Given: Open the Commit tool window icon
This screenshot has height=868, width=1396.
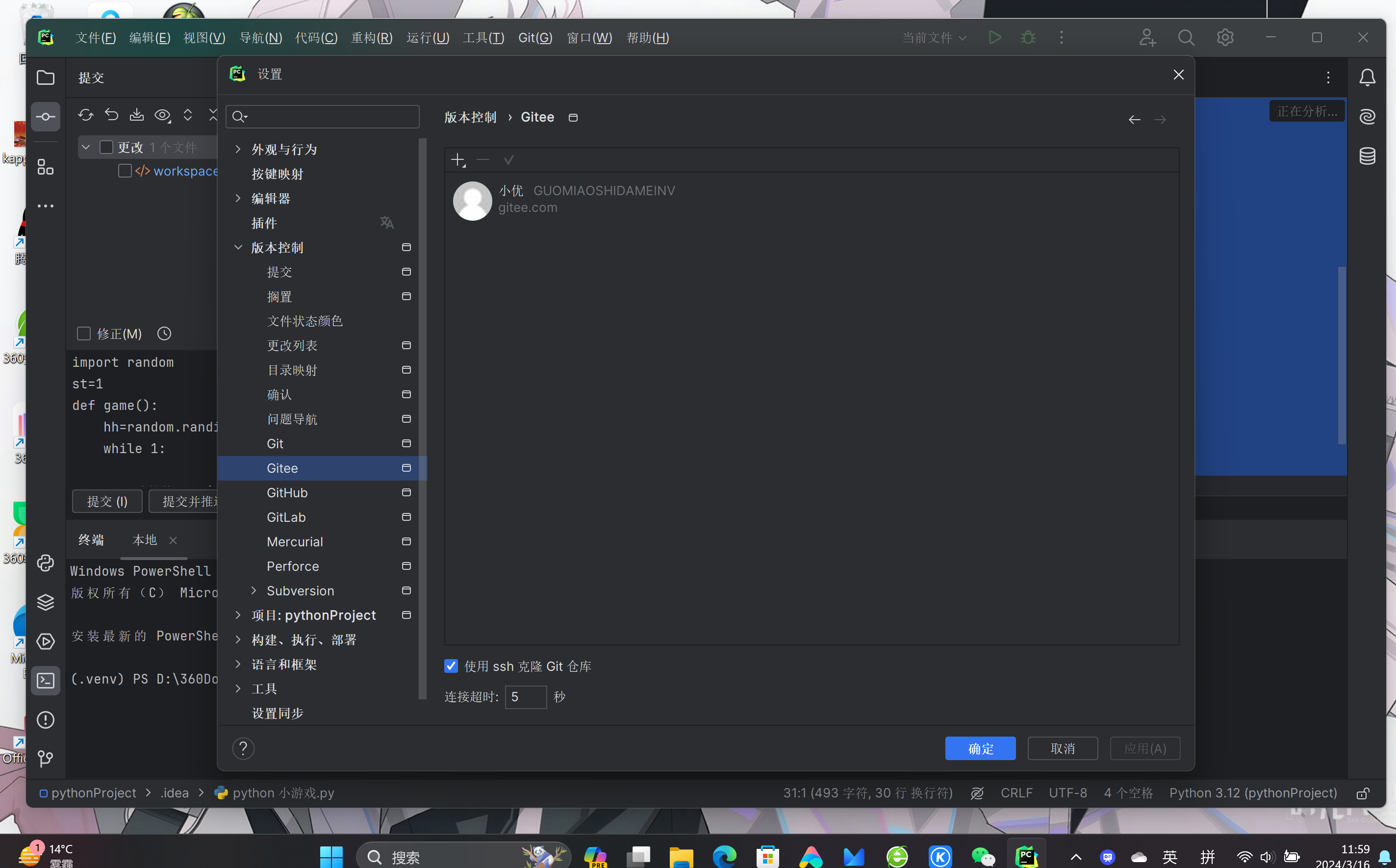Looking at the screenshot, I should [45, 117].
